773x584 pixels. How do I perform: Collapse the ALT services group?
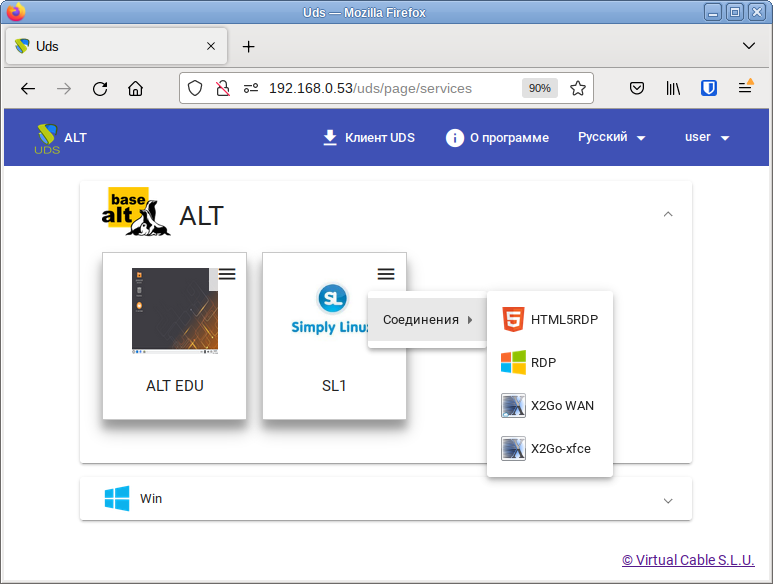(x=668, y=214)
